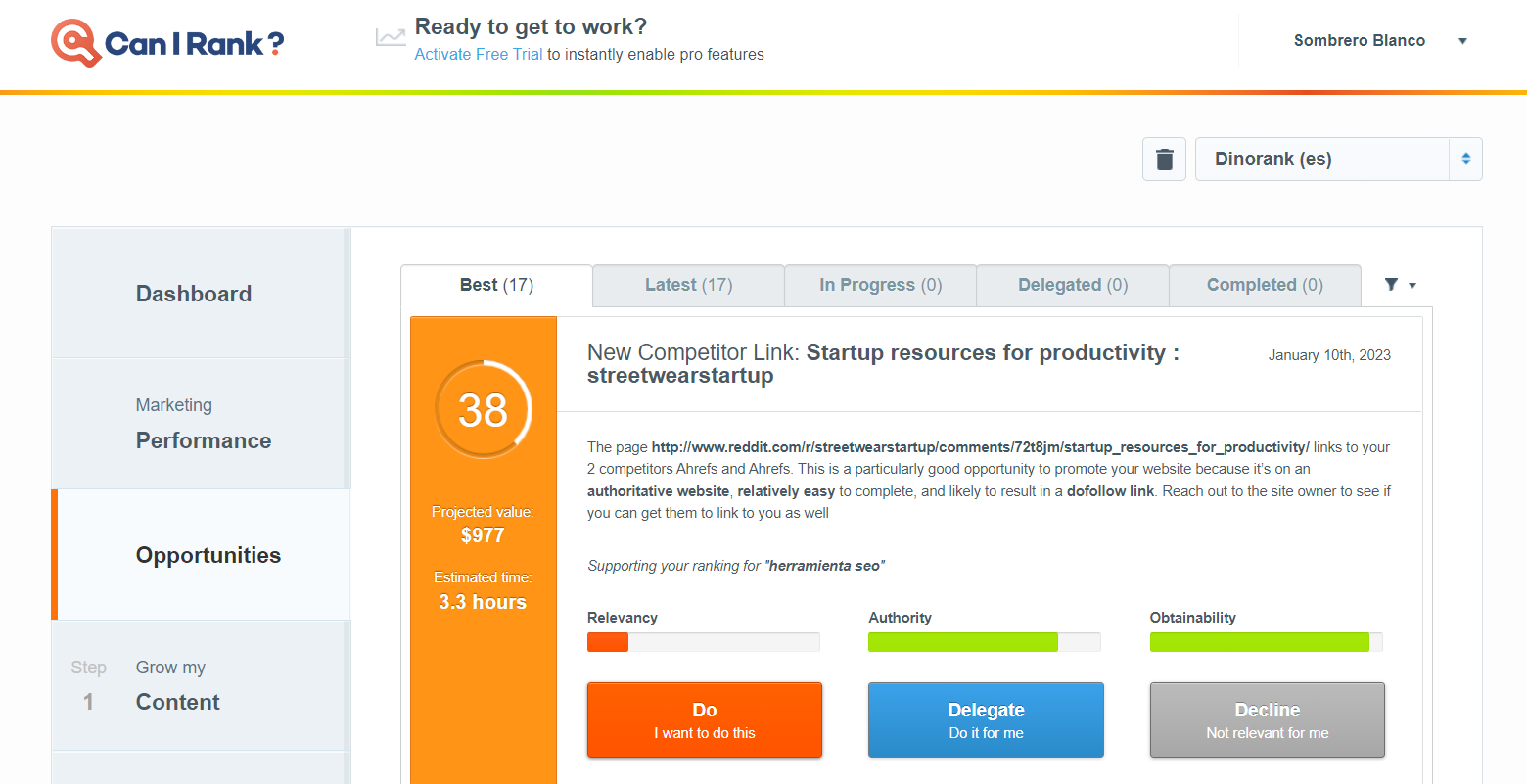Go to Dashboard in the sidebar

pyautogui.click(x=201, y=294)
